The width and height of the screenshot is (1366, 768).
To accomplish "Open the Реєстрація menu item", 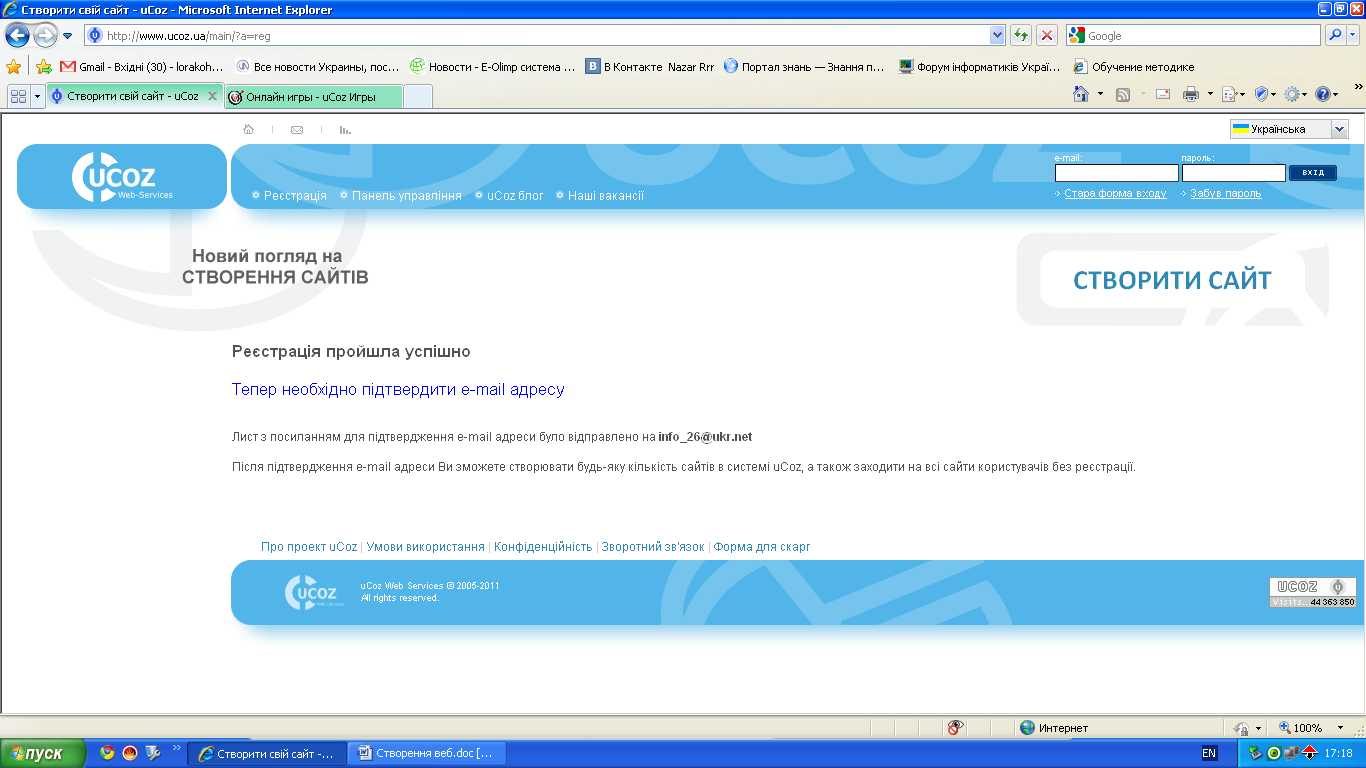I will click(x=295, y=196).
